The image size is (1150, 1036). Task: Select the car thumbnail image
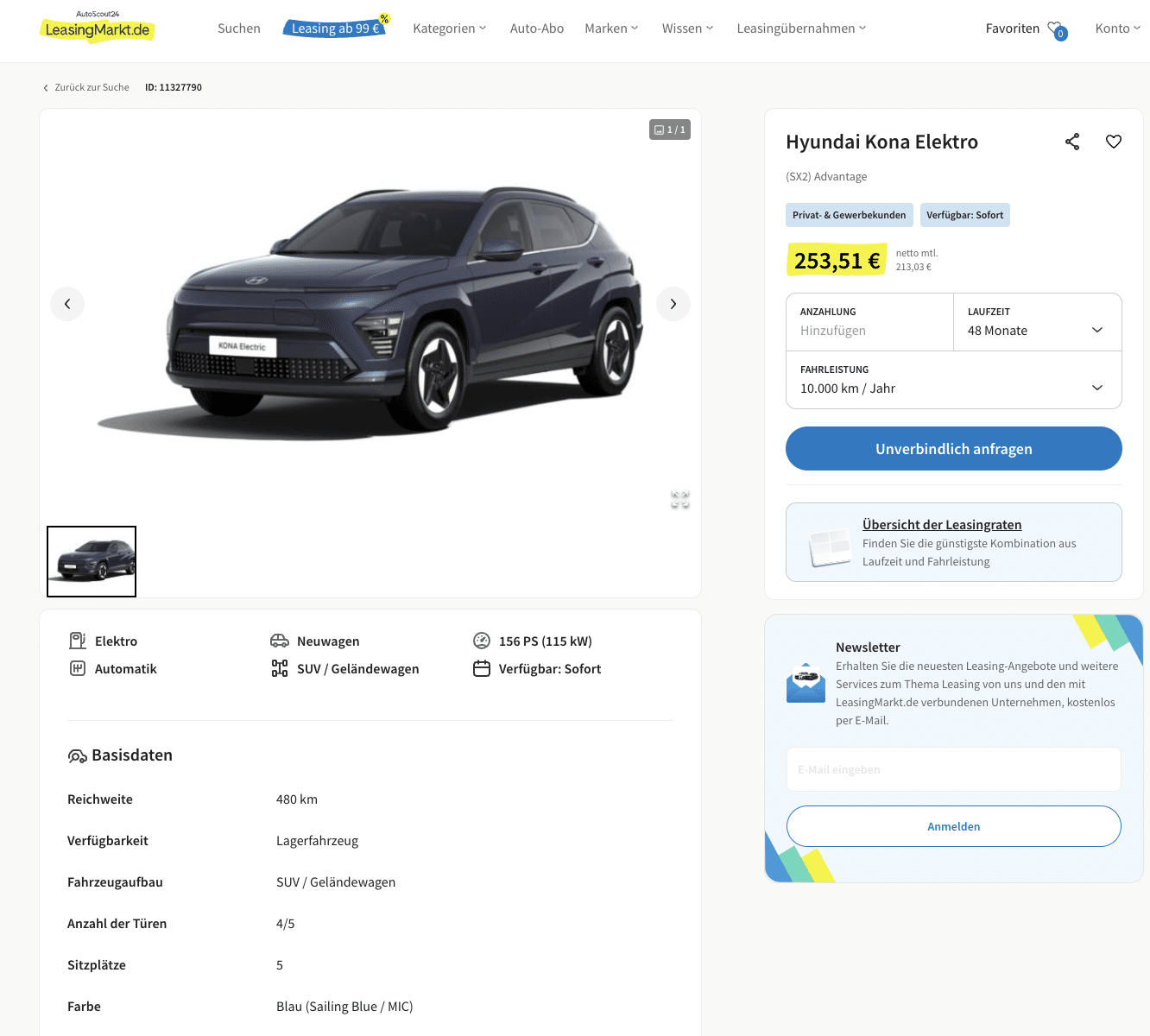92,561
